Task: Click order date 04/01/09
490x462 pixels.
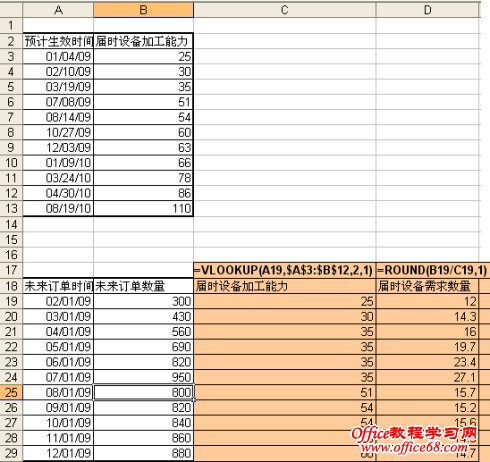Action: click(58, 332)
